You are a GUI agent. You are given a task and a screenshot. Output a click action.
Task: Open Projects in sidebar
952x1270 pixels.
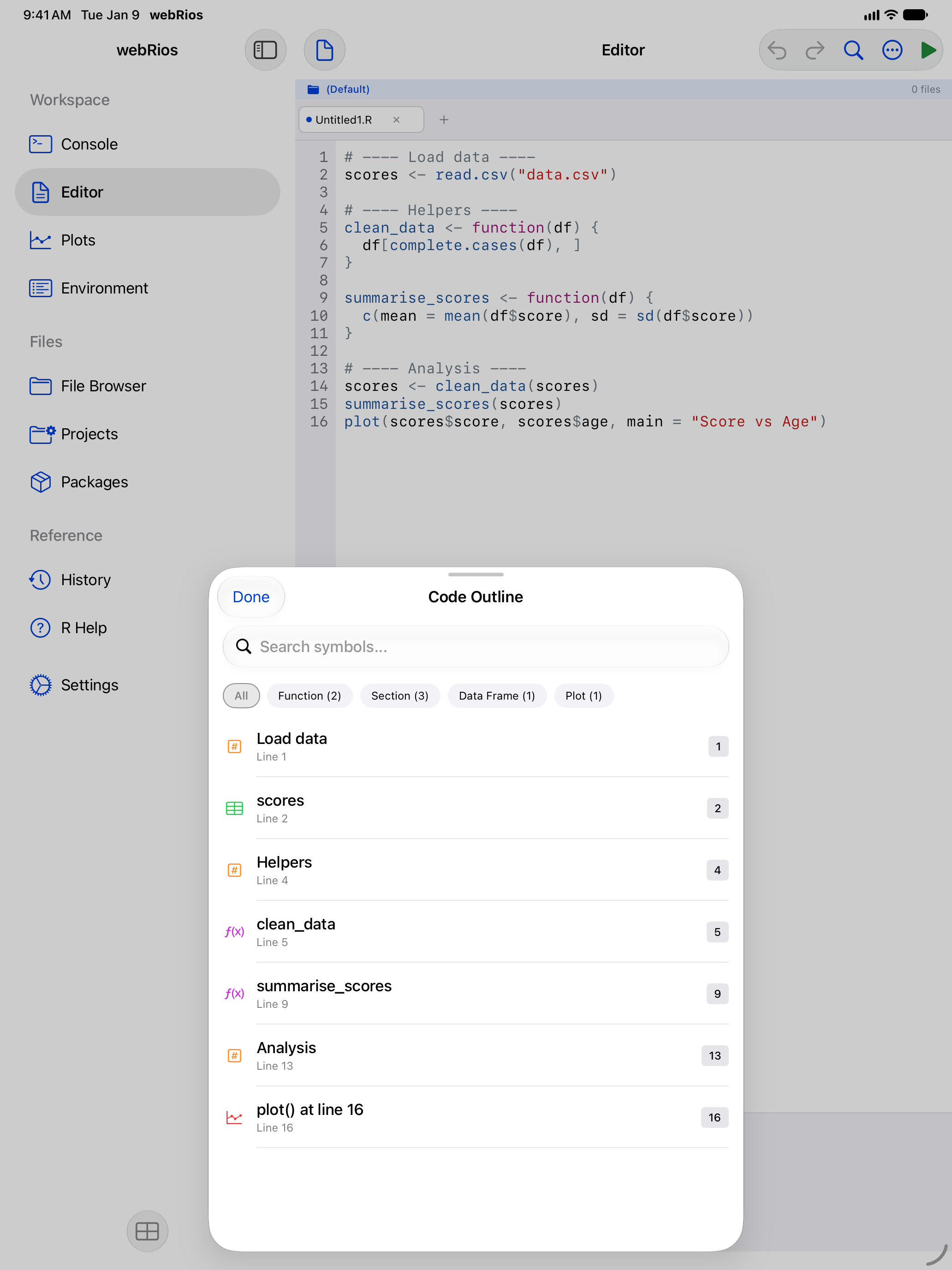tap(148, 434)
